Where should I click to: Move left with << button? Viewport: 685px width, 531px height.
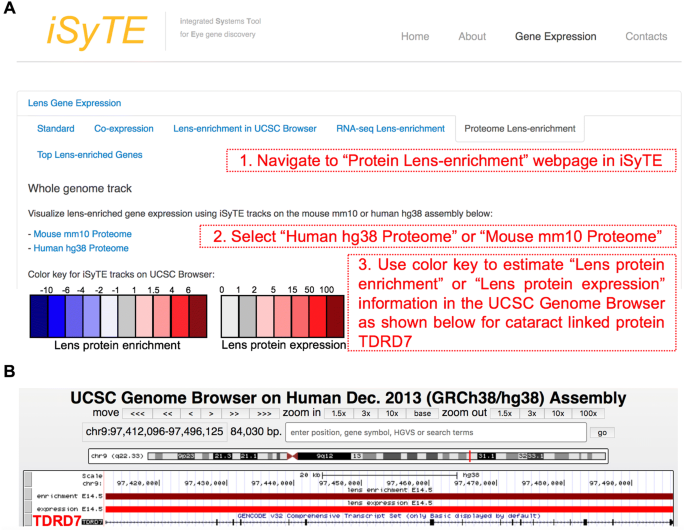(167, 413)
